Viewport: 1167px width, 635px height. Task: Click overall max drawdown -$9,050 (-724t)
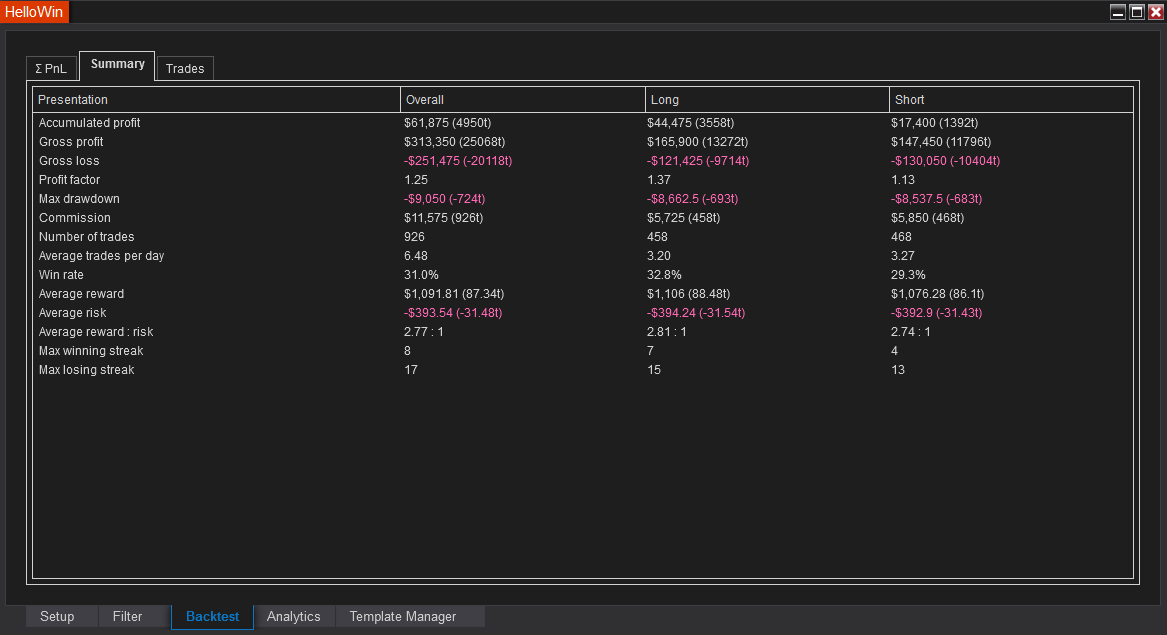(444, 199)
